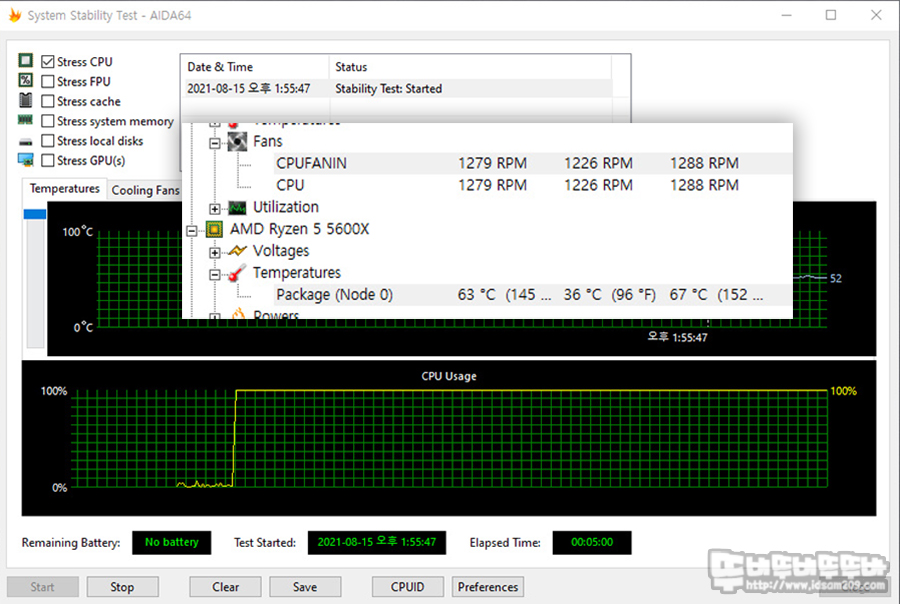Click the AMD Ryzen 5 5600X chip icon
900x604 pixels.
click(214, 230)
